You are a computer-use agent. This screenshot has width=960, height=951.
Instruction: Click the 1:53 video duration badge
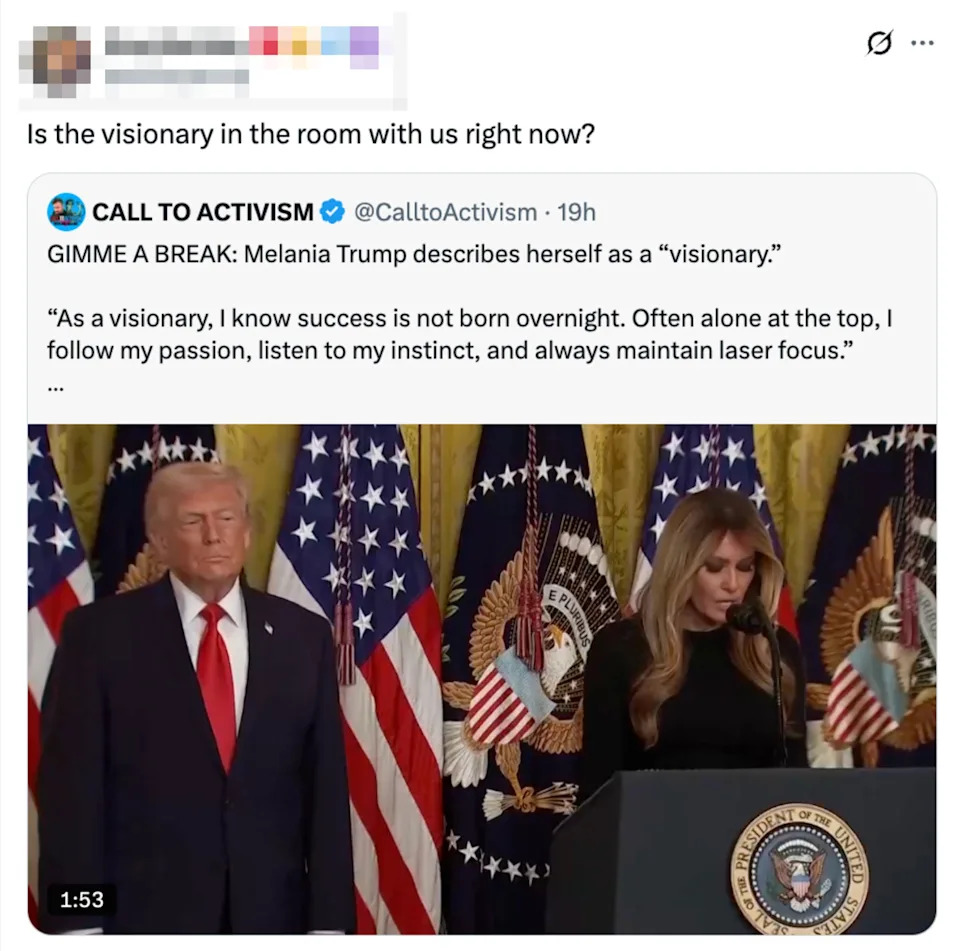coord(81,899)
